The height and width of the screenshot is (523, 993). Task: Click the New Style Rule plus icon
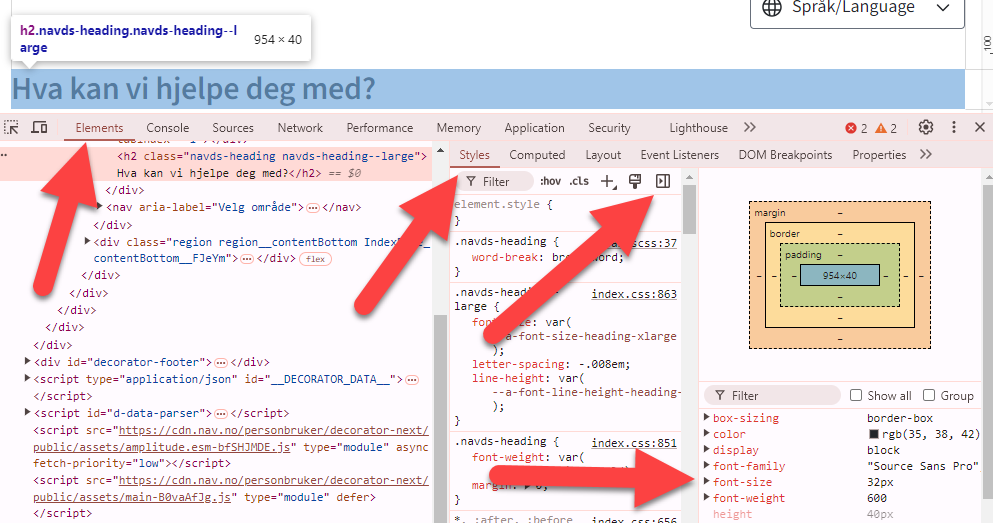click(x=608, y=182)
